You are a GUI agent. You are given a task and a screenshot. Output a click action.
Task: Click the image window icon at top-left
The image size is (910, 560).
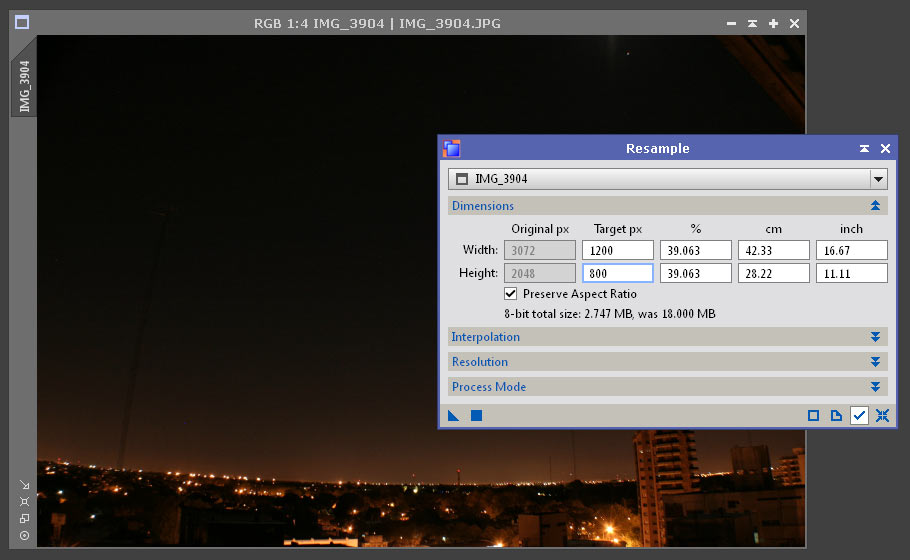tap(22, 23)
